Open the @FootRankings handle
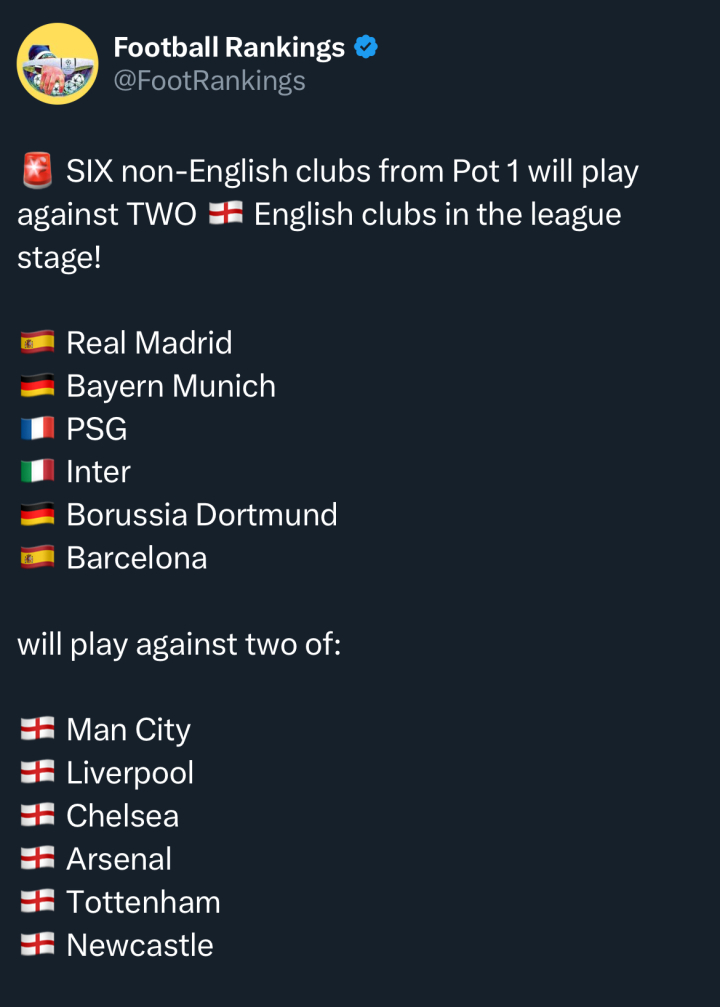 [x=209, y=81]
